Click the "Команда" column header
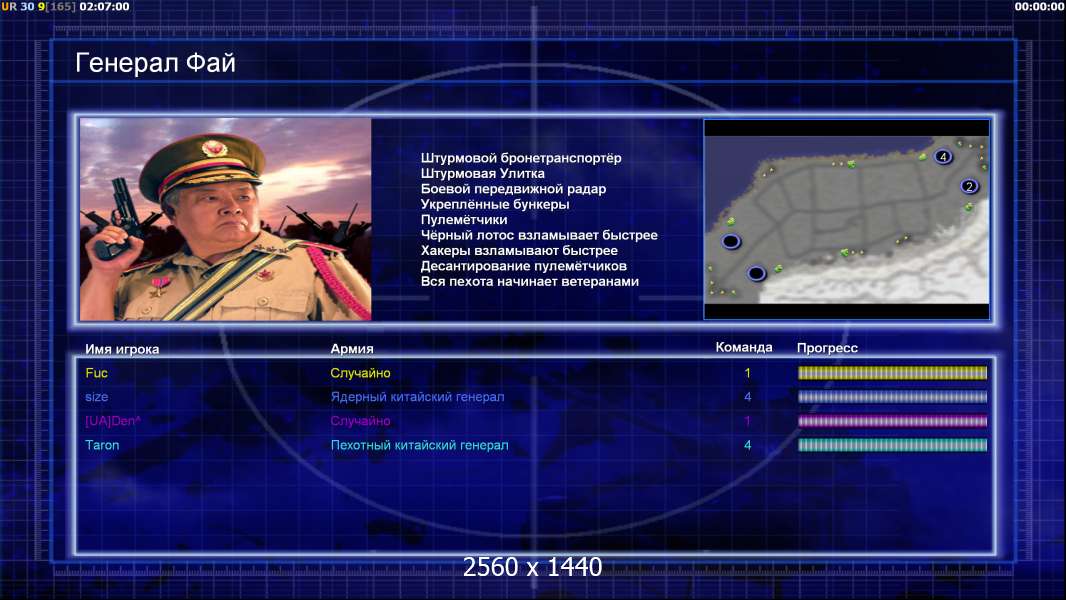 pyautogui.click(x=744, y=347)
